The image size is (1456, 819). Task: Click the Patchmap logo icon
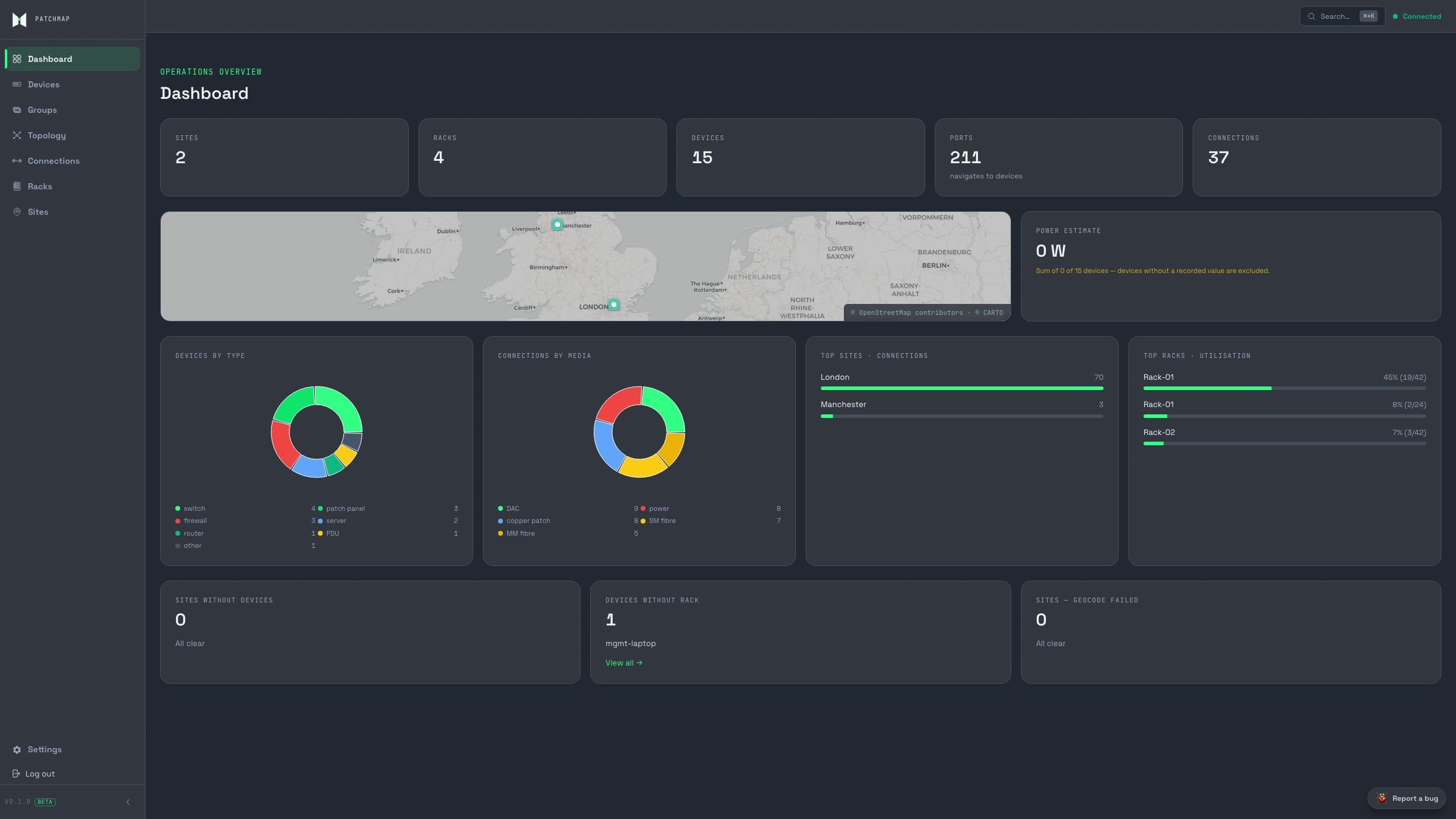(19, 19)
